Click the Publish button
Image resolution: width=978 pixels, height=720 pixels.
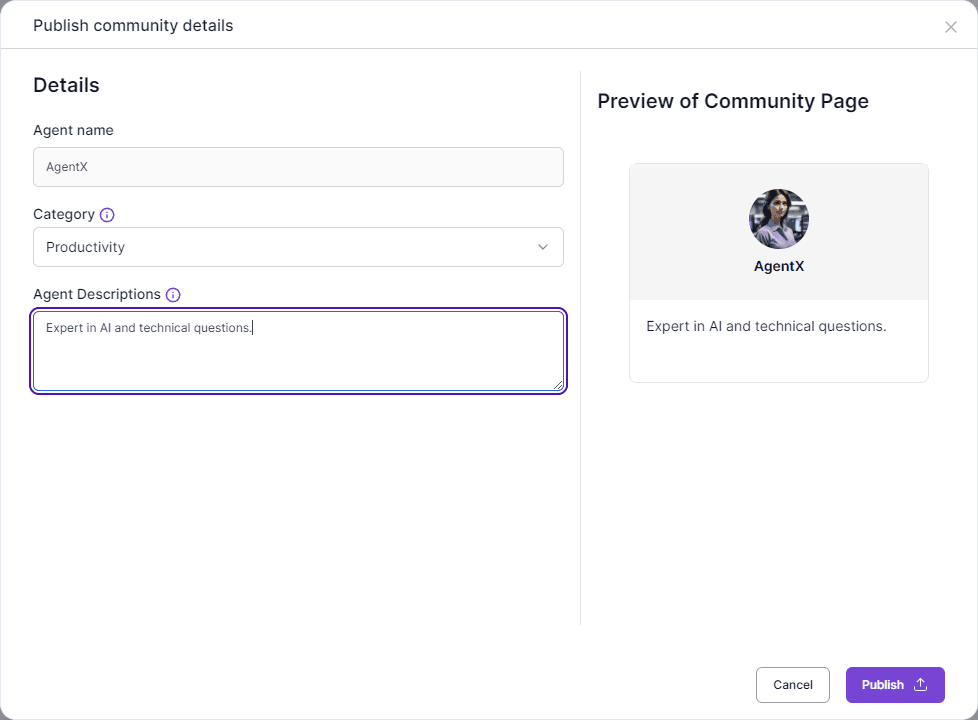(x=895, y=685)
